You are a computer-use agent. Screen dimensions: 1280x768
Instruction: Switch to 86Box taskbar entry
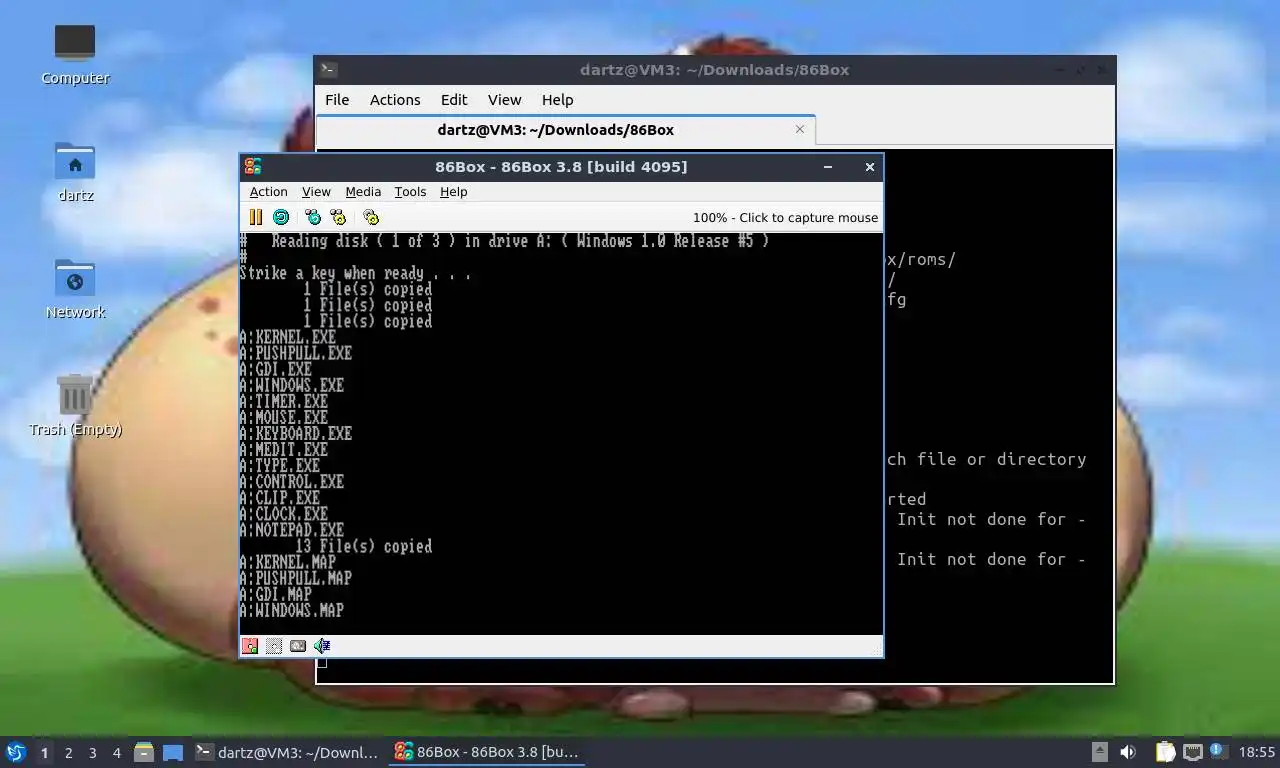pyautogui.click(x=487, y=752)
